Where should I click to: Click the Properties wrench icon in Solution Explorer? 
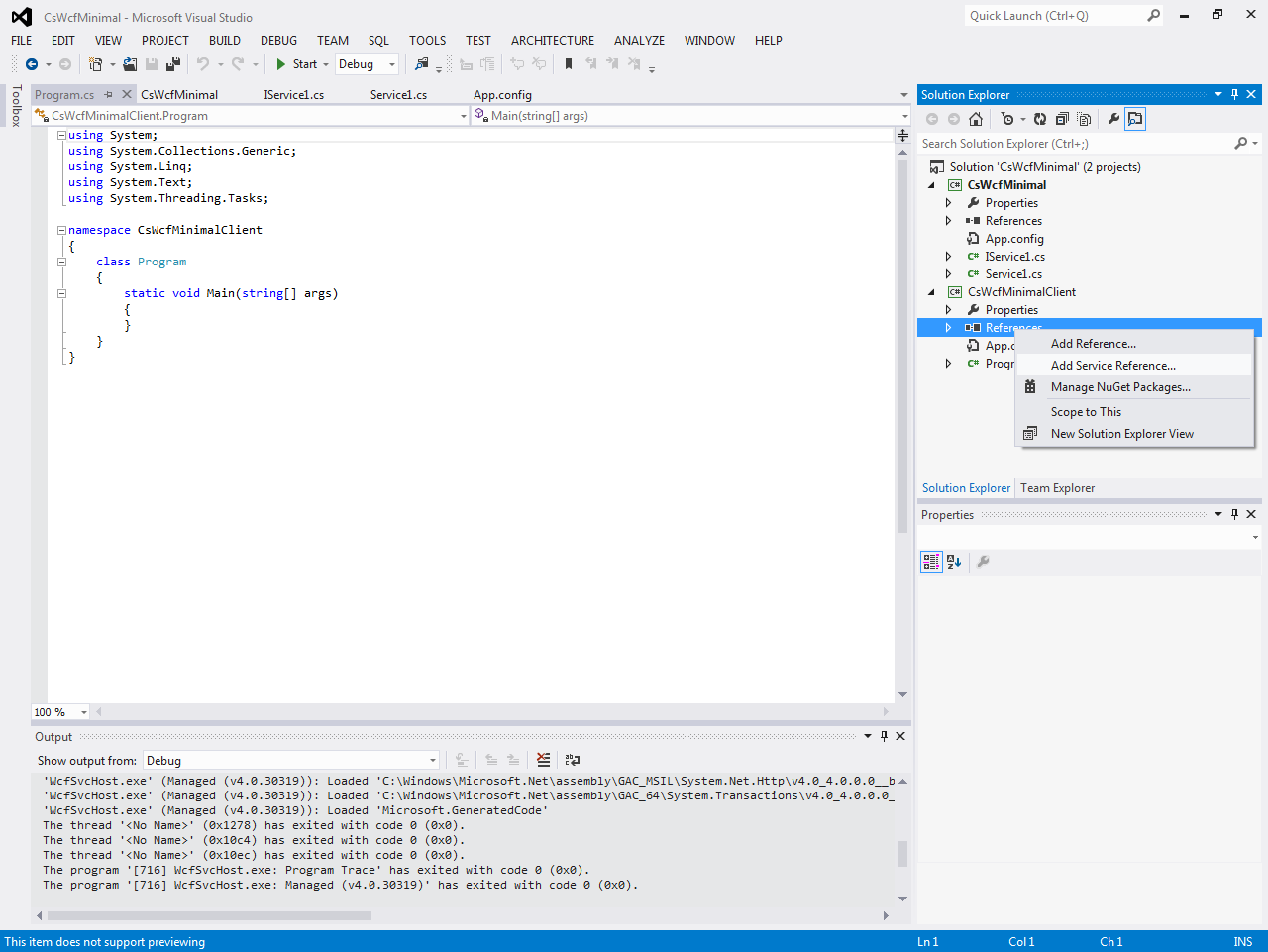[1111, 118]
